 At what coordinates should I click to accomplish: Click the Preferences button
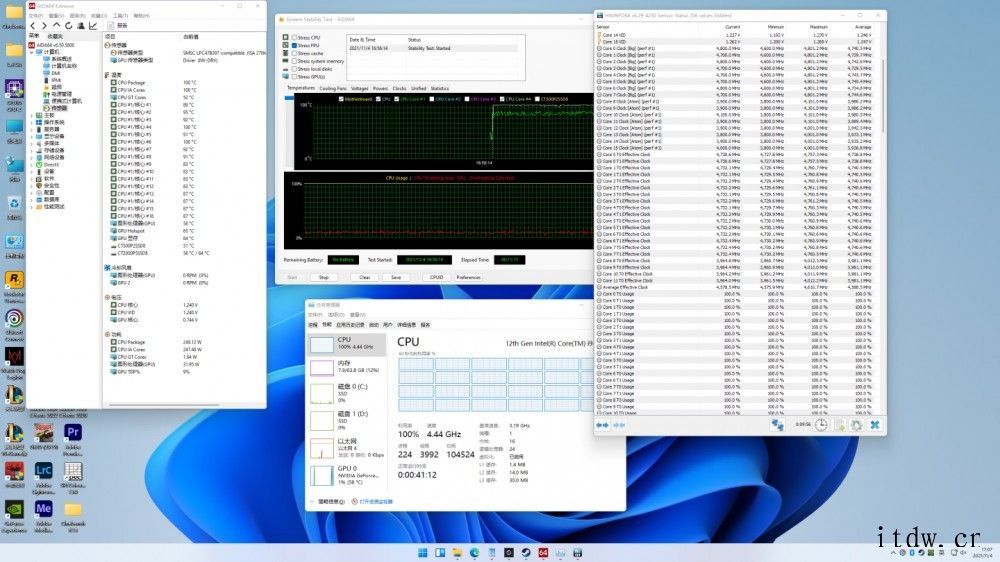468,277
